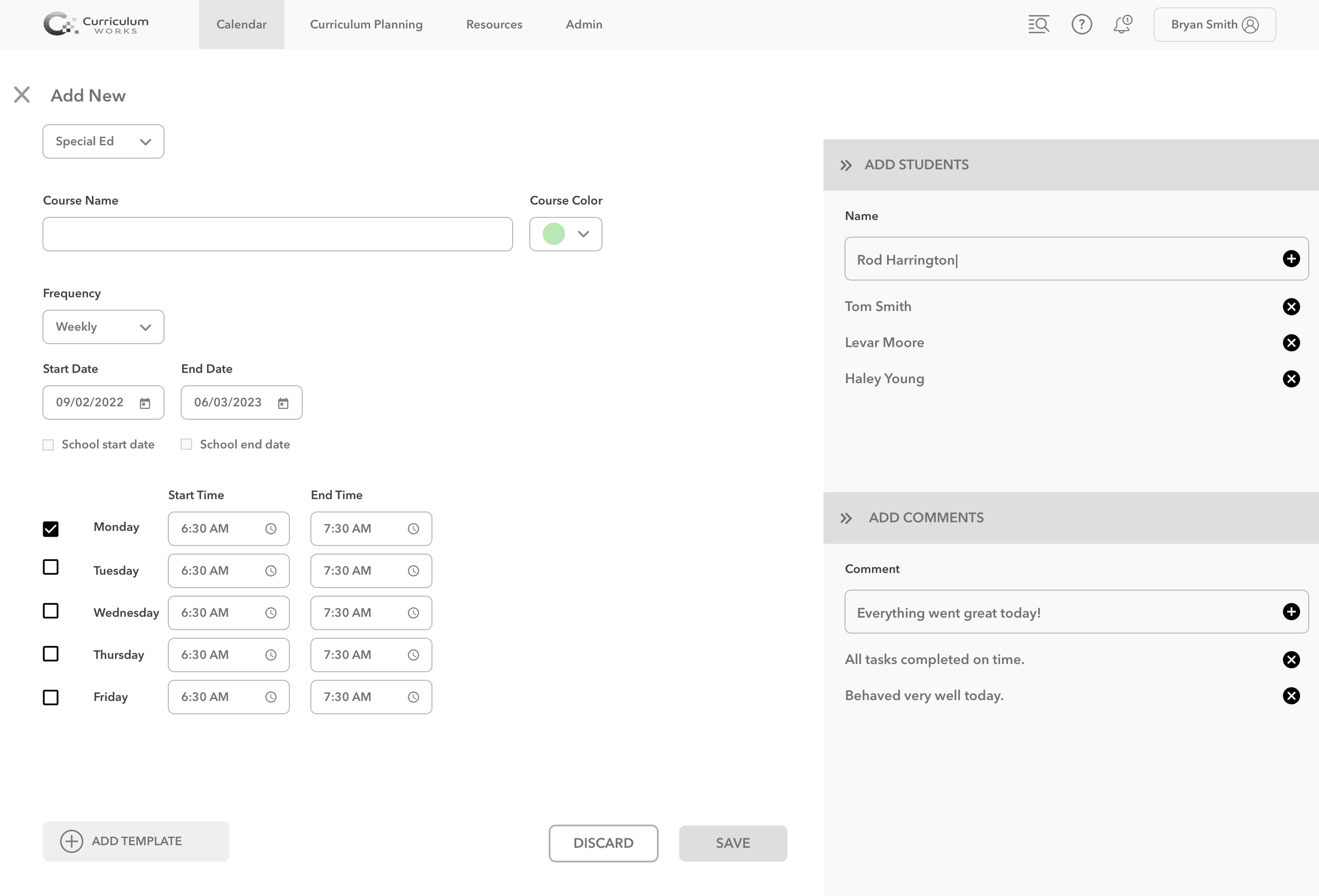Viewport: 1319px width, 896px height.
Task: Click the clock icon in Monday end time
Action: coord(413,529)
